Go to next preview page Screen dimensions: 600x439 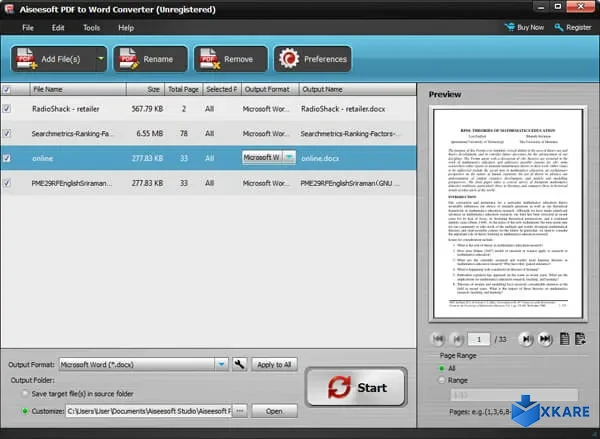(x=526, y=339)
